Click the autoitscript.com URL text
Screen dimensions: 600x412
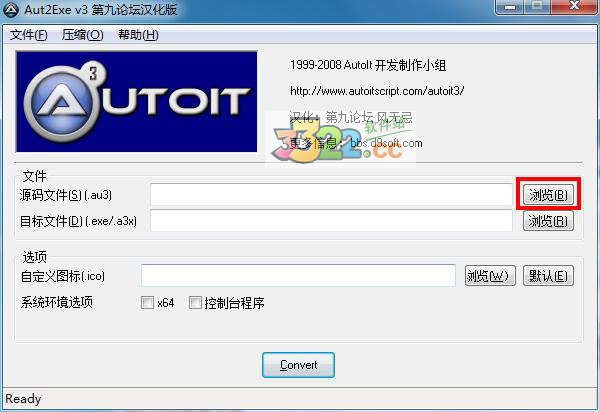(x=377, y=91)
